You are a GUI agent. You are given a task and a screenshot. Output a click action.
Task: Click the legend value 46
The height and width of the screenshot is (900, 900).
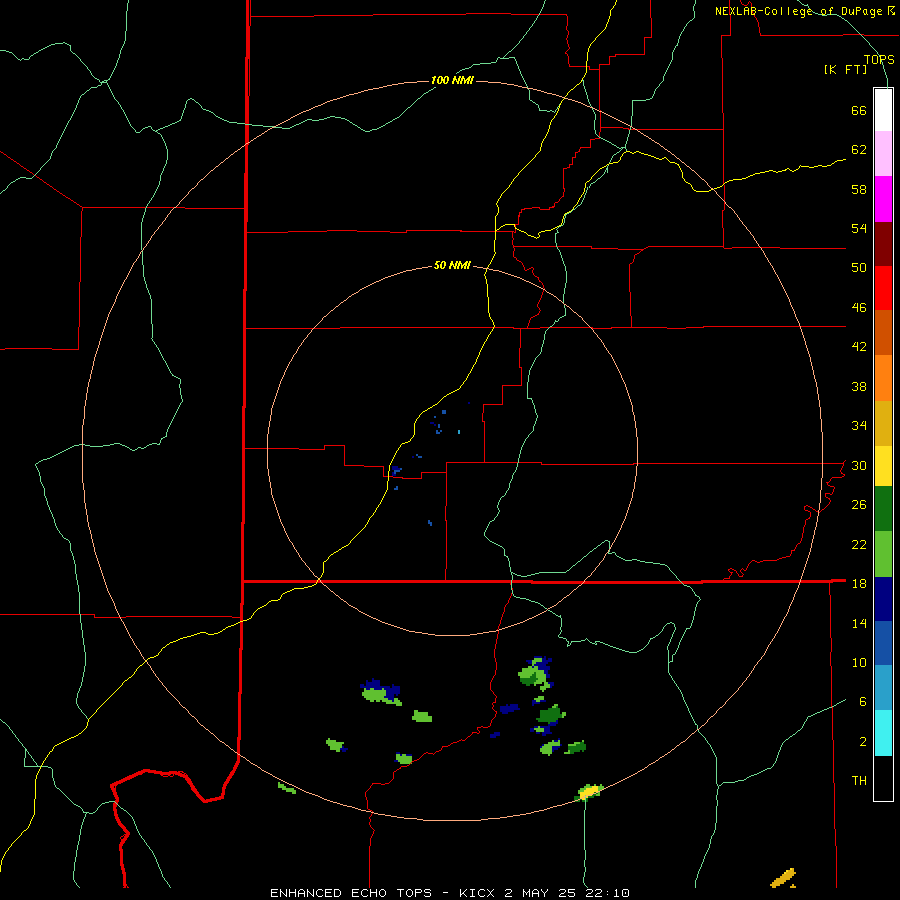859,307
